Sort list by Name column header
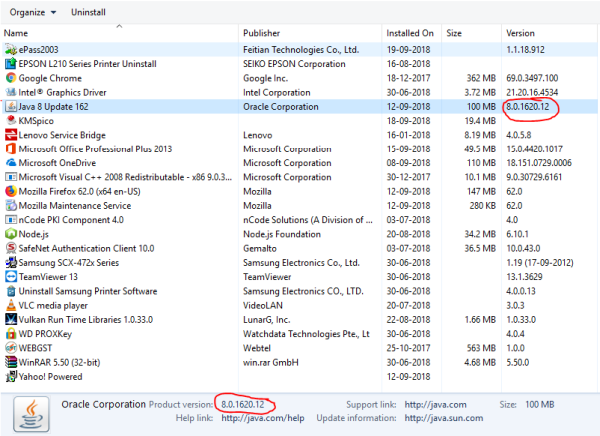The height and width of the screenshot is (436, 600). pyautogui.click(x=16, y=33)
